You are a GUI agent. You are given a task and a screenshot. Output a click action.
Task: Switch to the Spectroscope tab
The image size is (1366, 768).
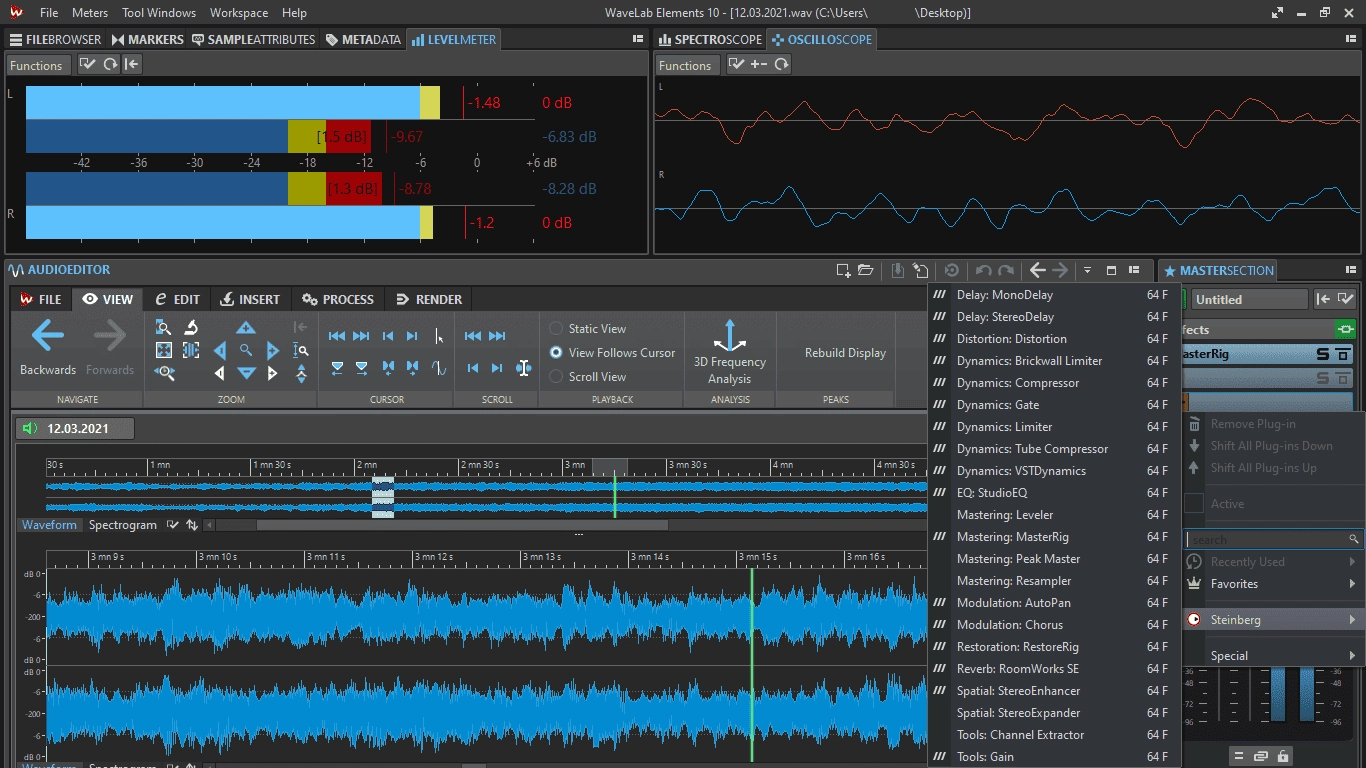tap(710, 39)
